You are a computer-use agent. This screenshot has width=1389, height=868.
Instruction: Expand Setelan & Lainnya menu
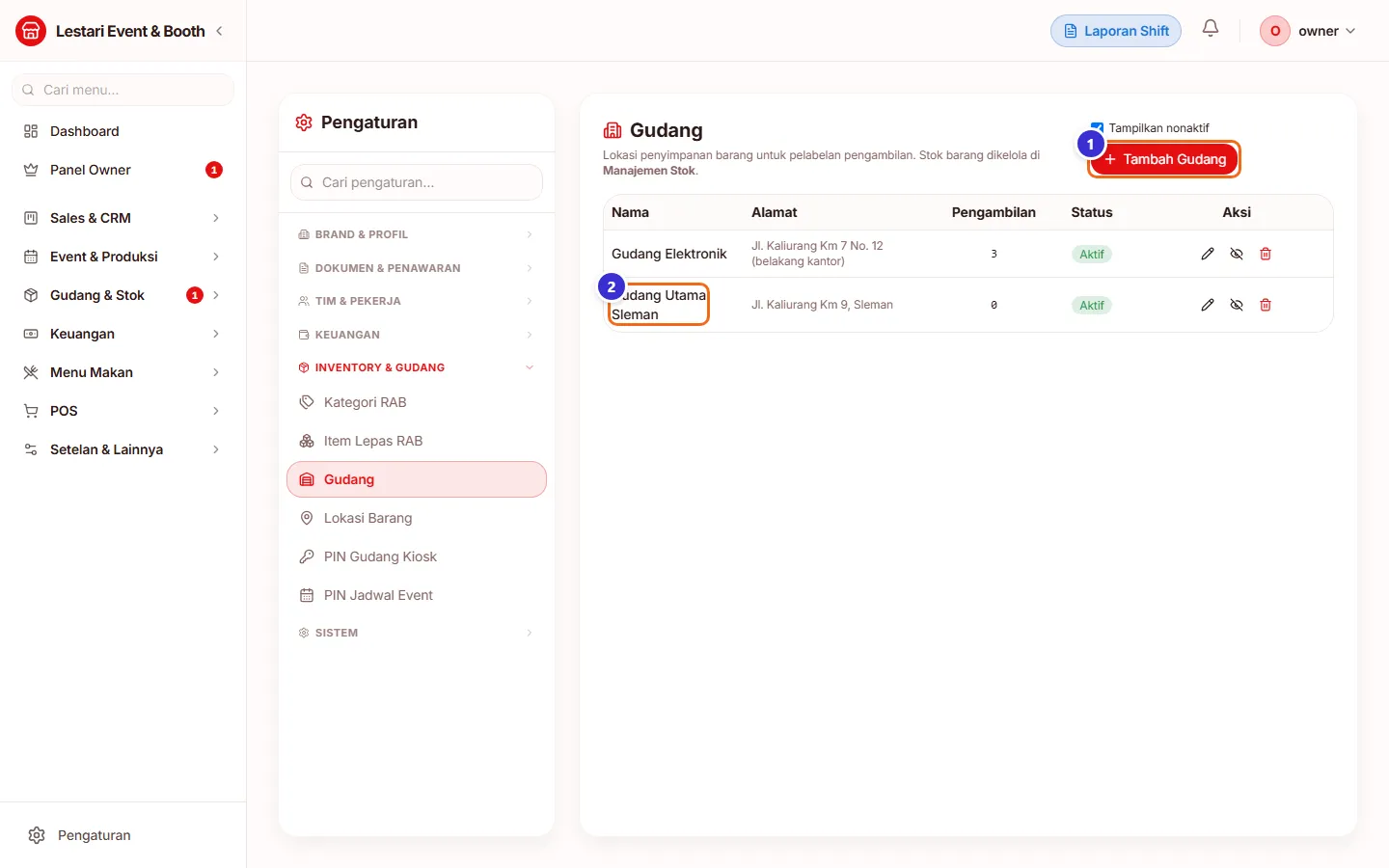(x=123, y=449)
